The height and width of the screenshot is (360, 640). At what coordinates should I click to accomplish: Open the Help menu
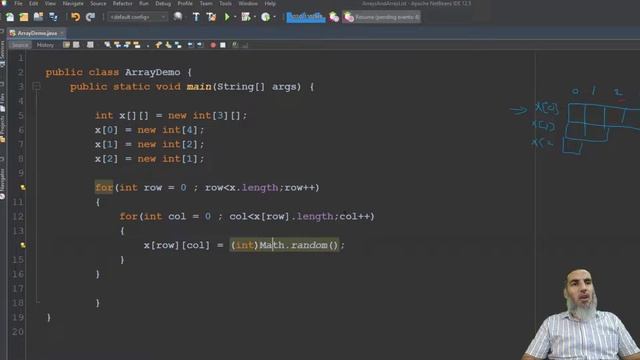(270, 3)
